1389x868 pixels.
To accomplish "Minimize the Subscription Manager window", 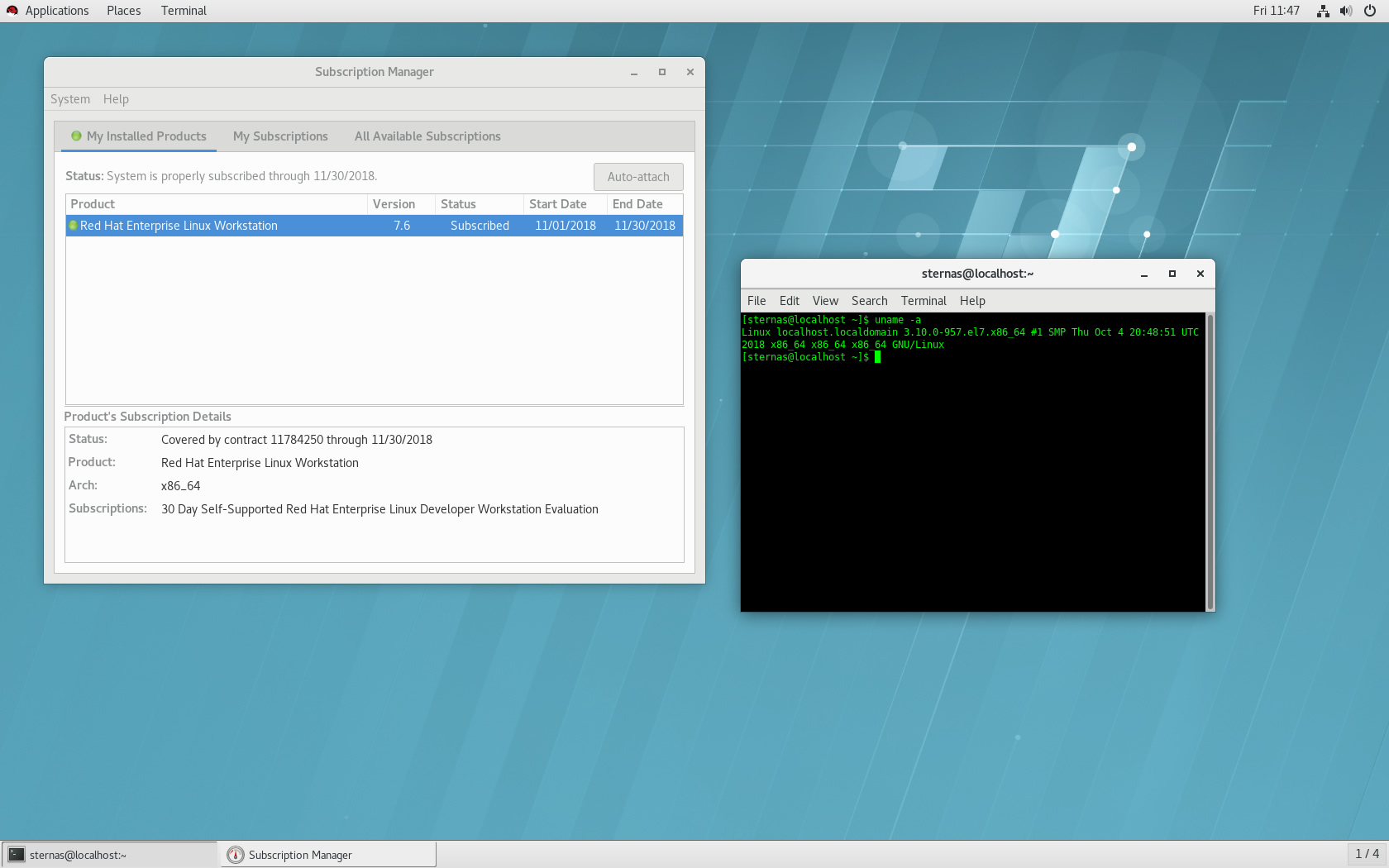I will click(x=634, y=73).
